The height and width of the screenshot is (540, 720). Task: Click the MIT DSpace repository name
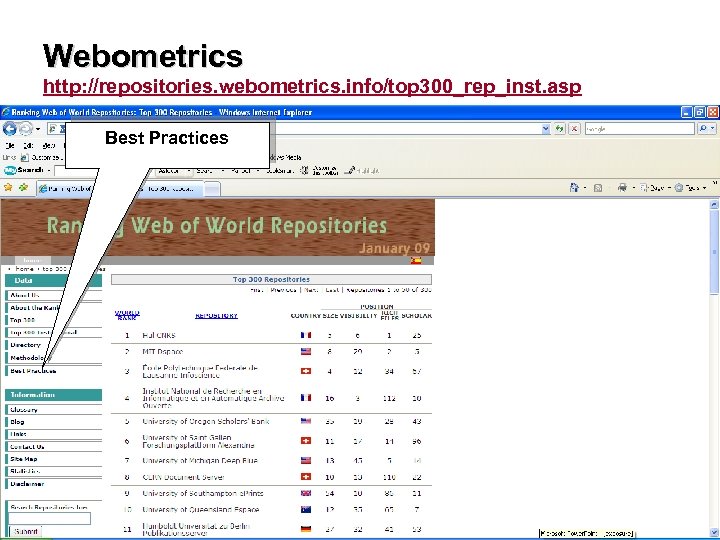click(163, 352)
